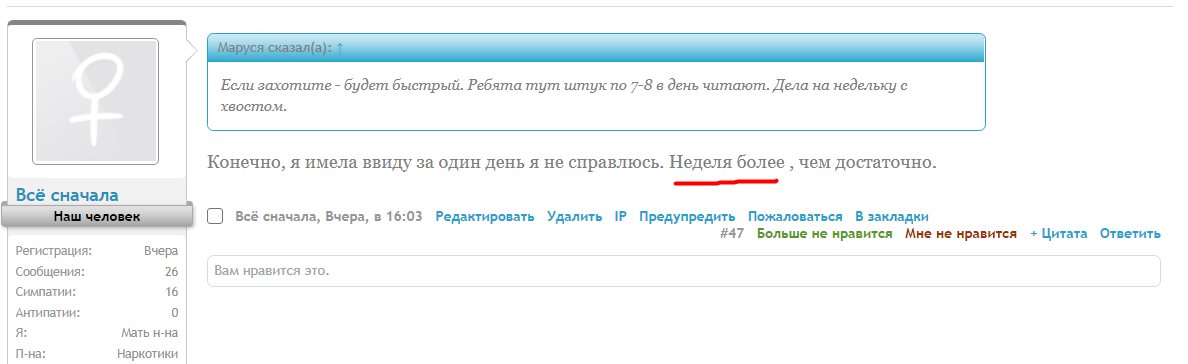Click the Наш человек user banner
The height and width of the screenshot is (364, 1188).
click(x=97, y=216)
